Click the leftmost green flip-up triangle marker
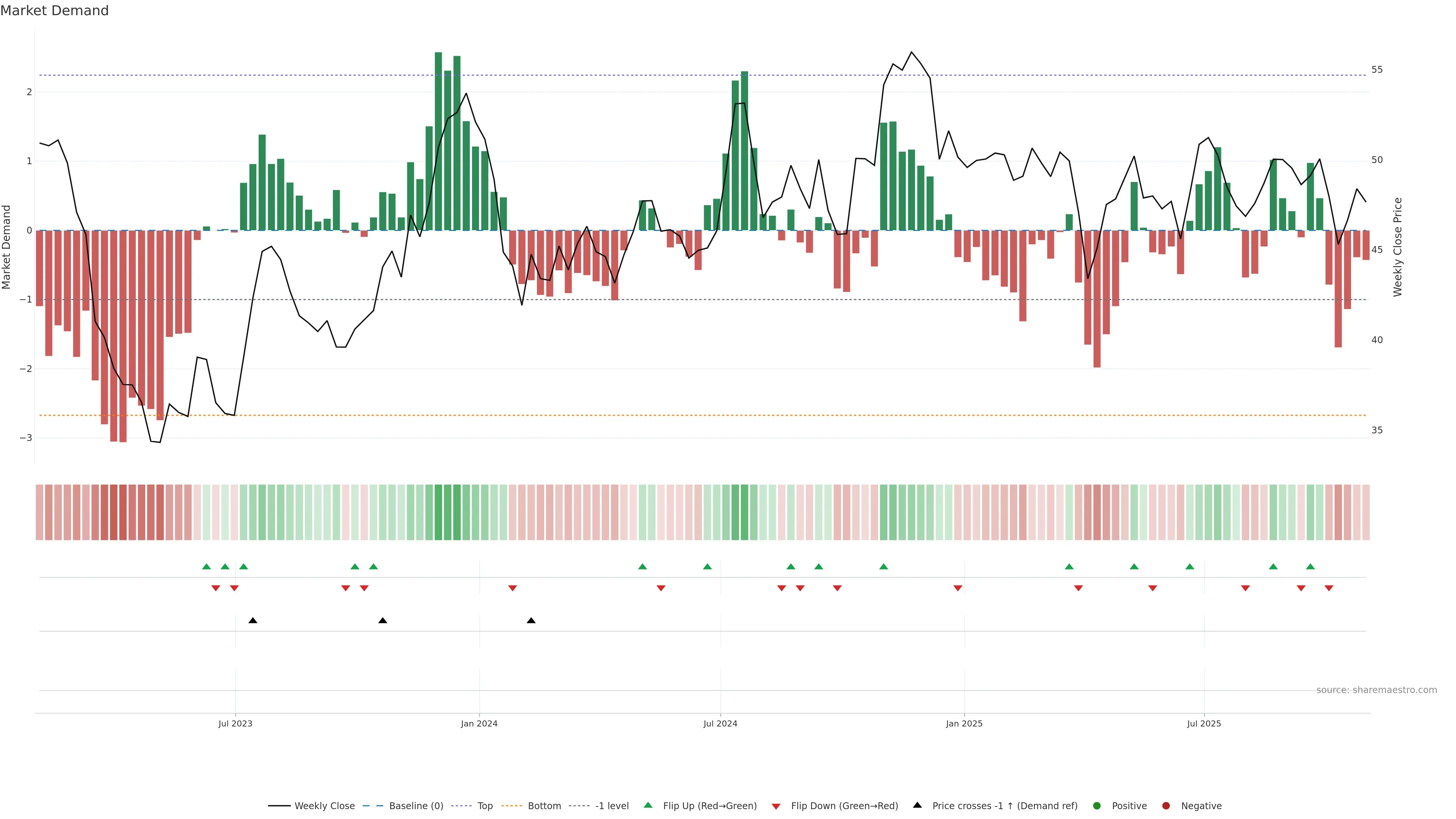The image size is (1456, 819). tap(206, 566)
